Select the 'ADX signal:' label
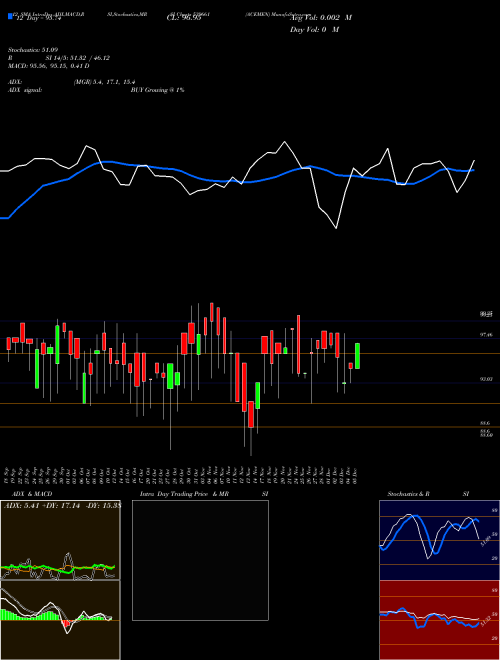This screenshot has width=500, height=660. click(x=25, y=90)
